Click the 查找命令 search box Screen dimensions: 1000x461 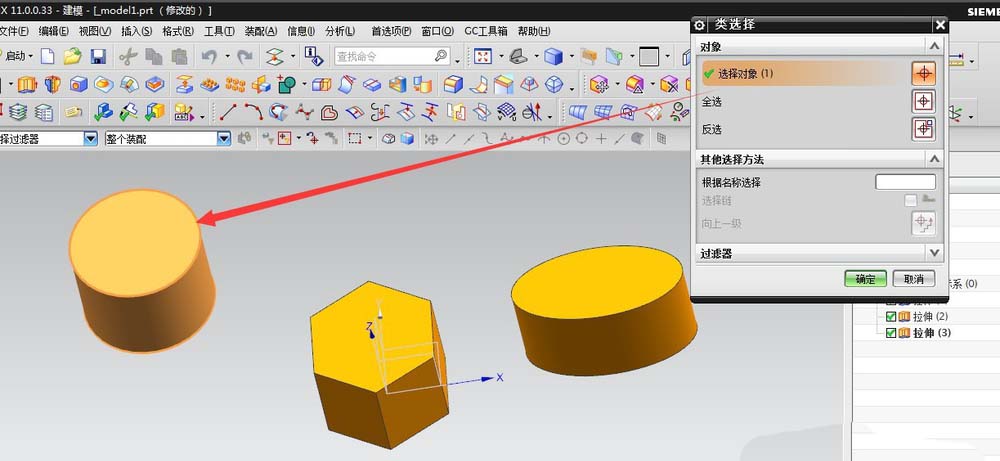pos(392,56)
